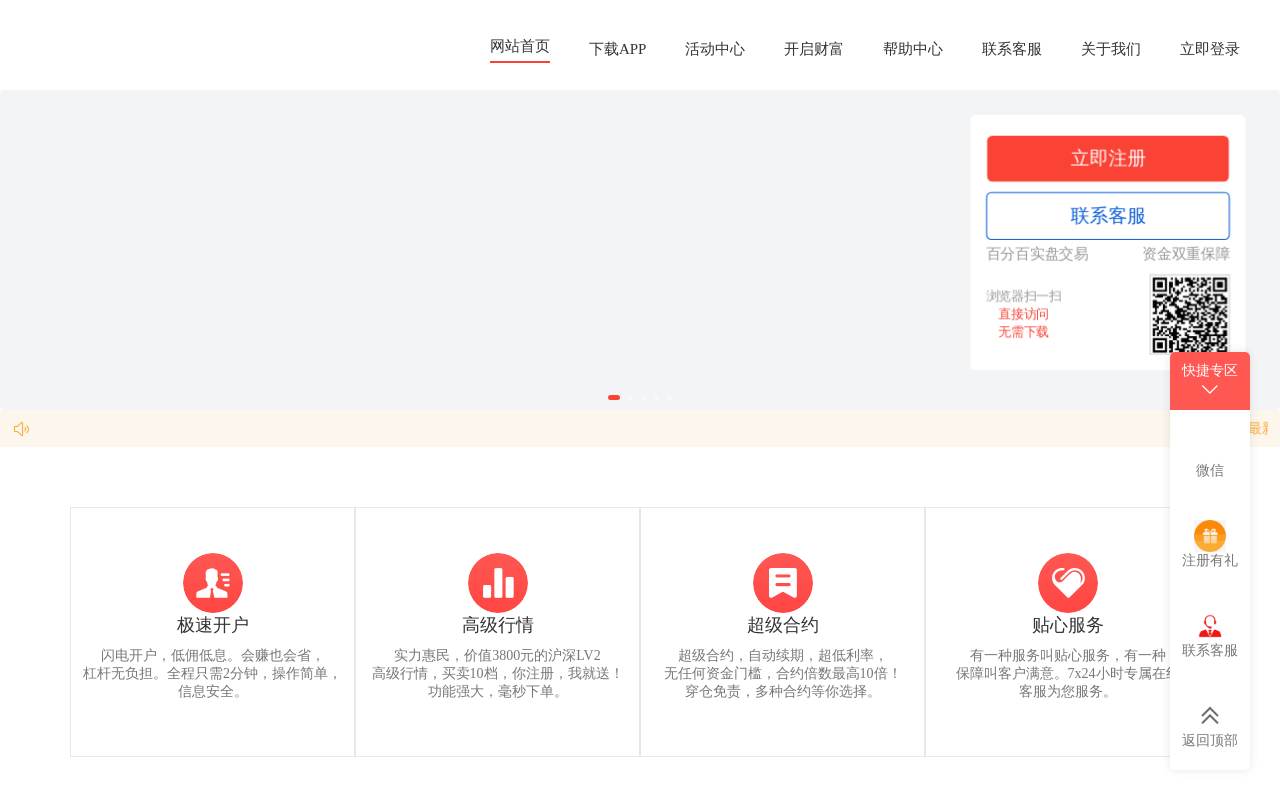Click the 百分百实盘交易 text

(x=1037, y=254)
